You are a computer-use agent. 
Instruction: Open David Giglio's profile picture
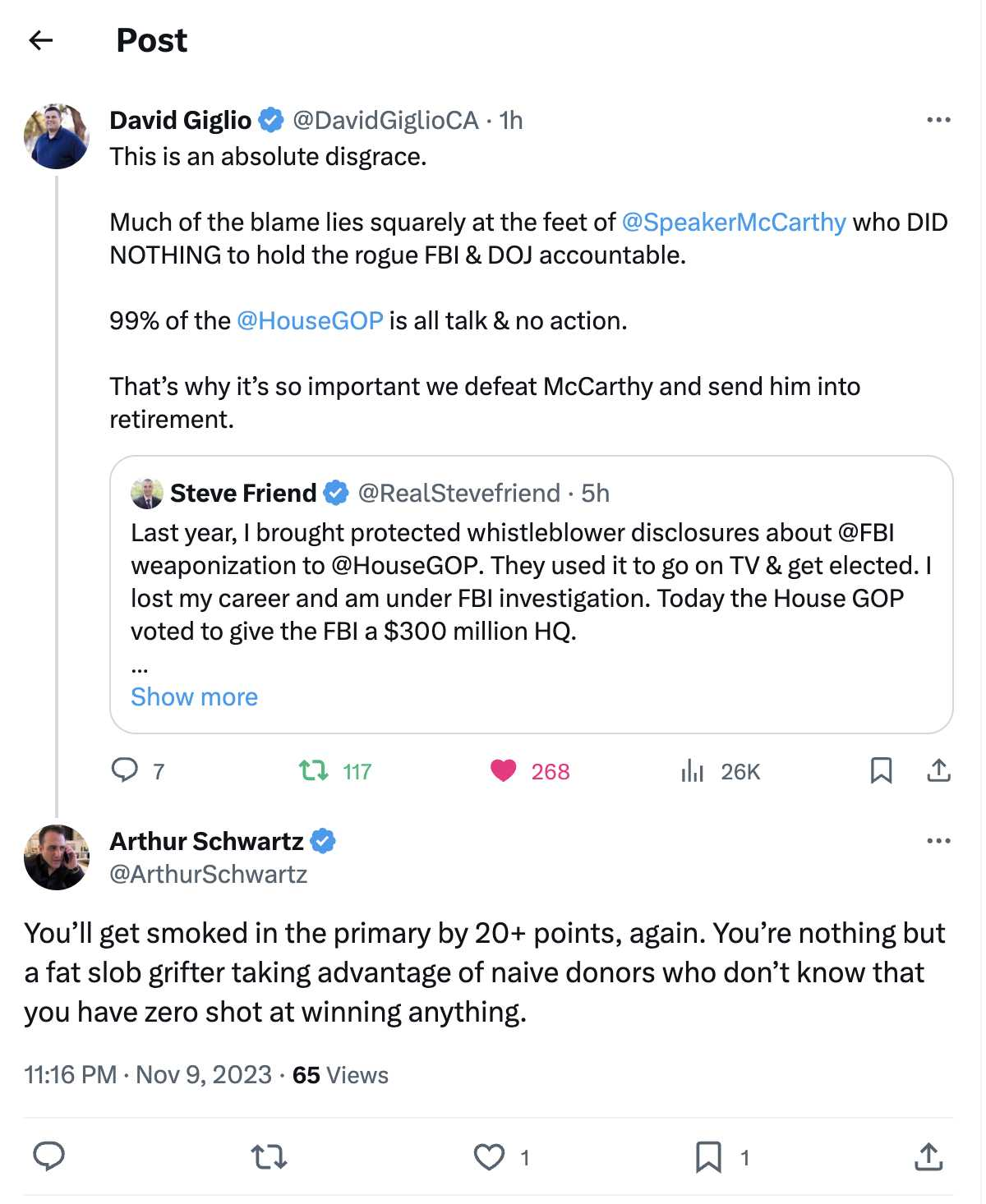pyautogui.click(x=57, y=136)
